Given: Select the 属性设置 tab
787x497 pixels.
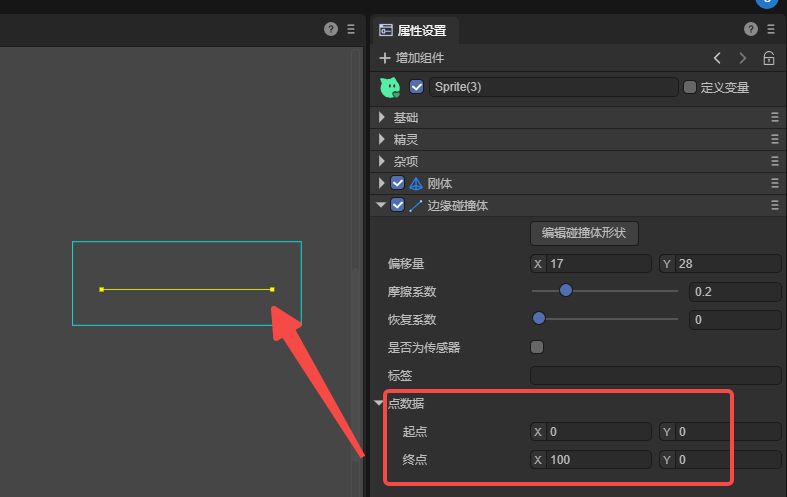Looking at the screenshot, I should (x=415, y=30).
